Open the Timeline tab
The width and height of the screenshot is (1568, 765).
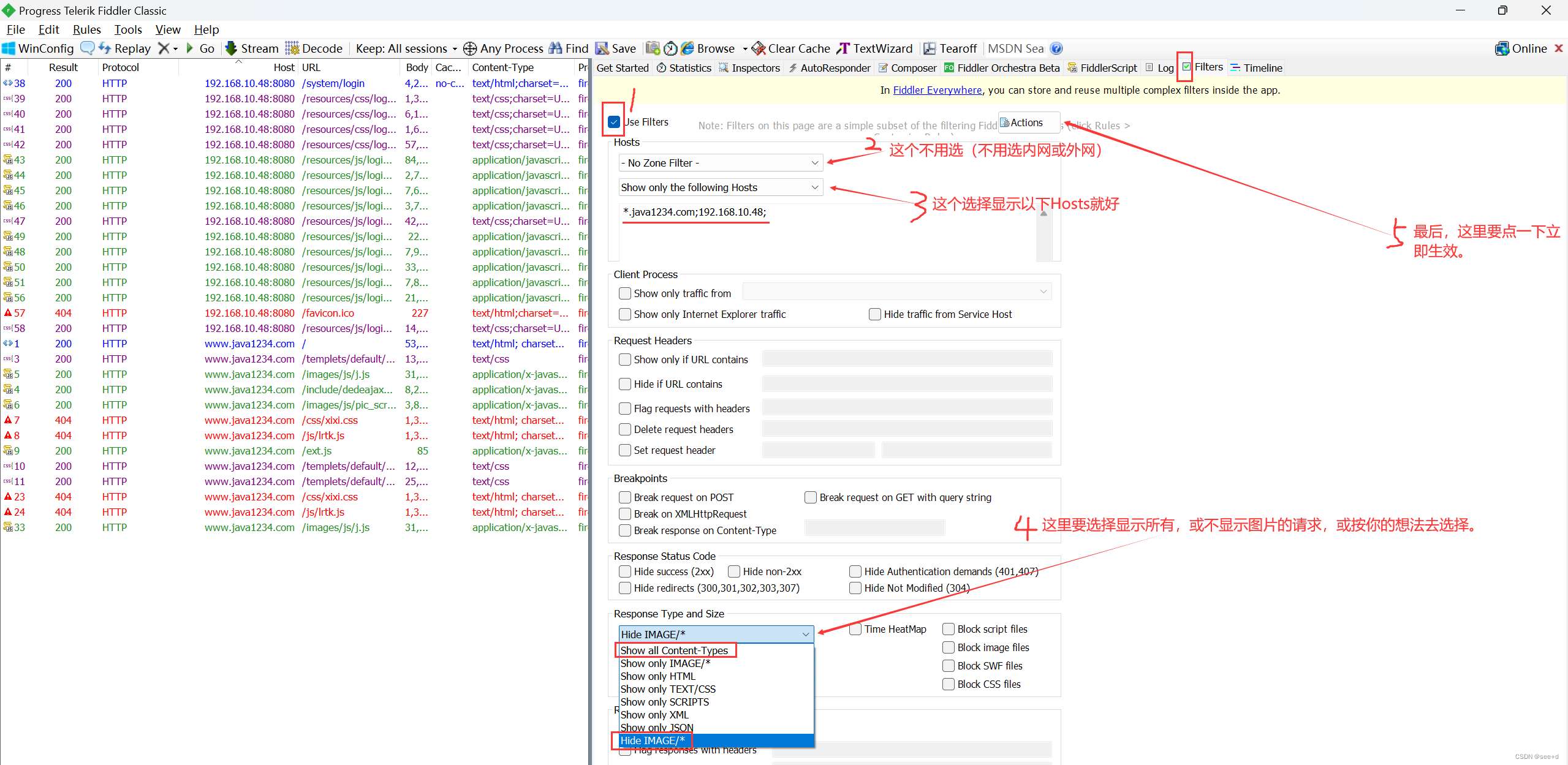pos(1256,68)
